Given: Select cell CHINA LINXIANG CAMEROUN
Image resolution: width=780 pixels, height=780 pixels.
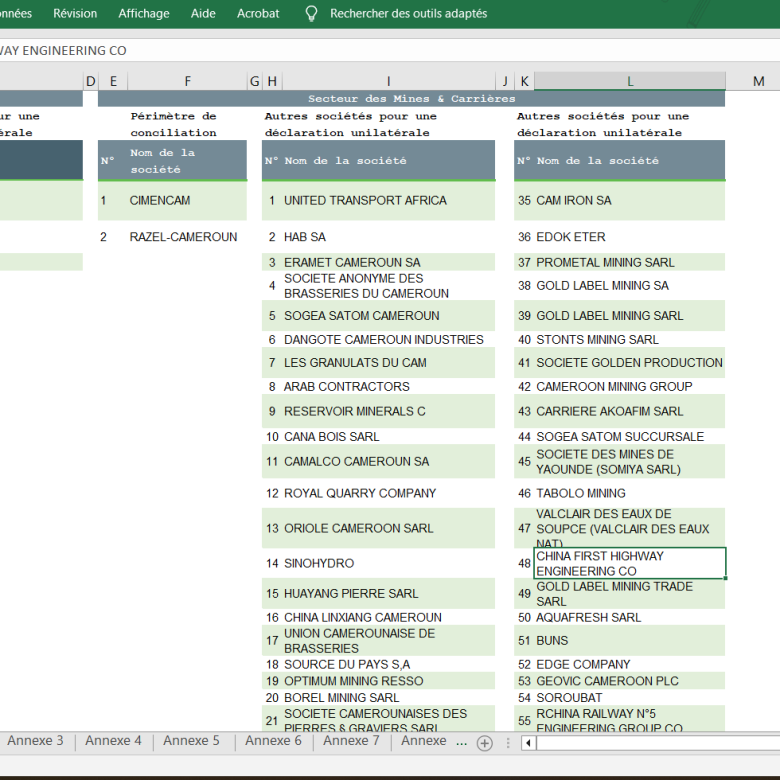Looking at the screenshot, I should 389,617.
